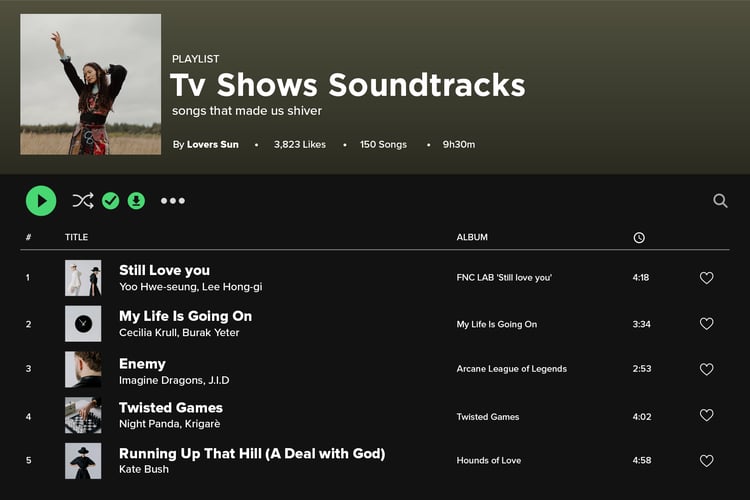
Task: Open Lovers Sun profile link
Action: (212, 144)
